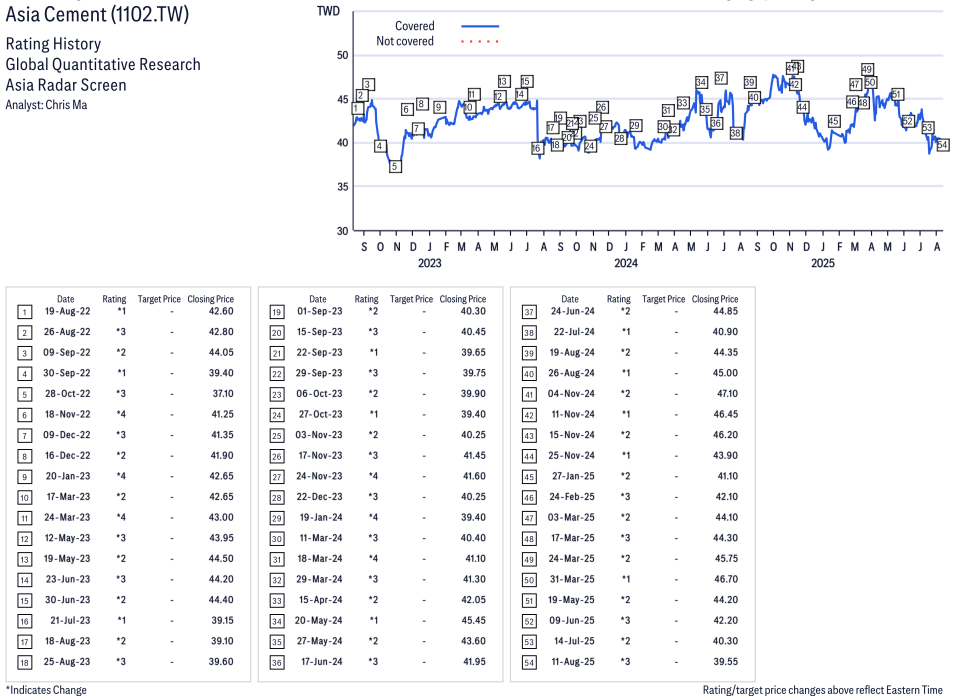
Task: Click the red dotted Not covered legend line
Action: coord(480,41)
